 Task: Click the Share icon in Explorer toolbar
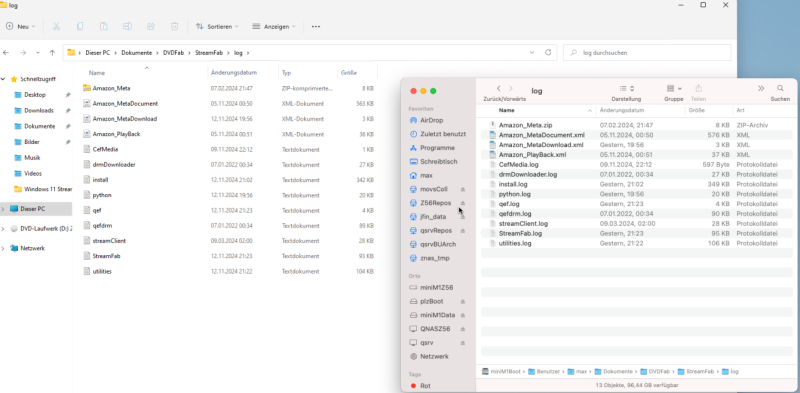(x=151, y=26)
